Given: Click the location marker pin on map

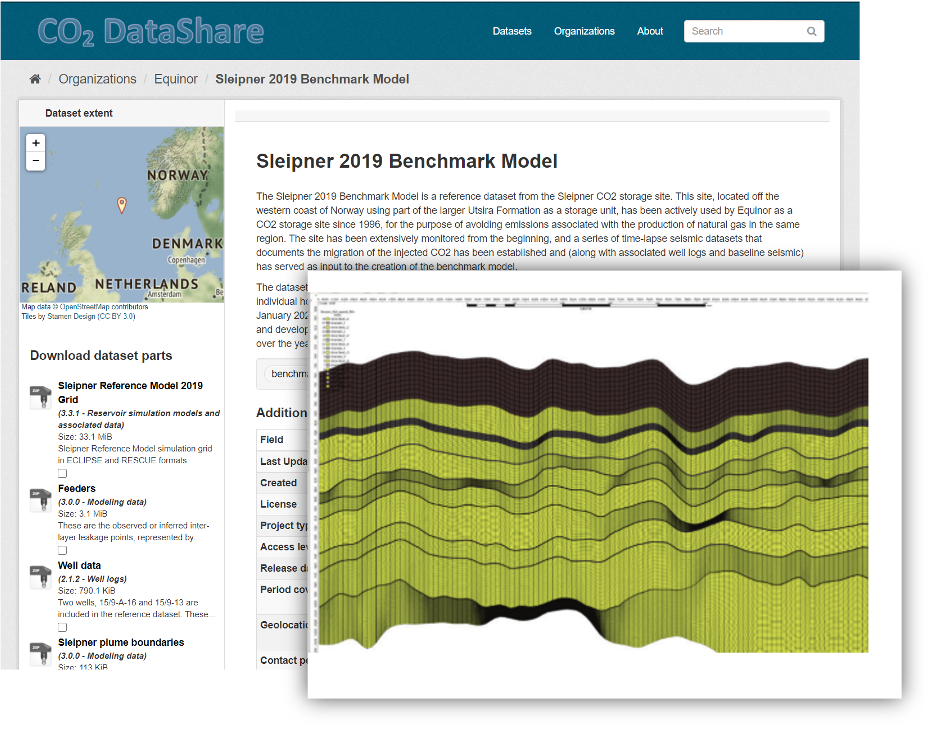Looking at the screenshot, I should (x=122, y=205).
